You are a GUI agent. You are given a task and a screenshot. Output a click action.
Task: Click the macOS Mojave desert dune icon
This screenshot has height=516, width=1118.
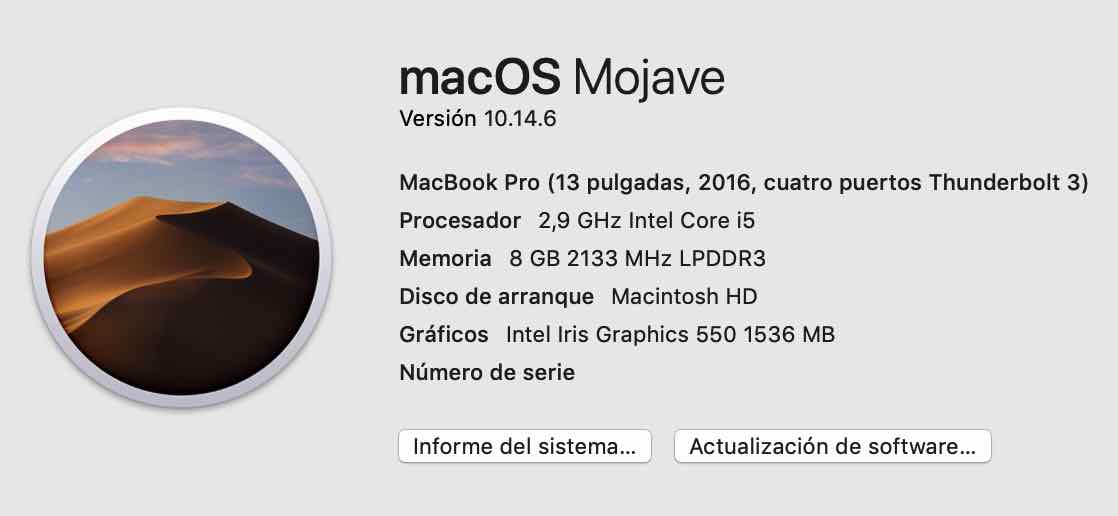pos(181,258)
